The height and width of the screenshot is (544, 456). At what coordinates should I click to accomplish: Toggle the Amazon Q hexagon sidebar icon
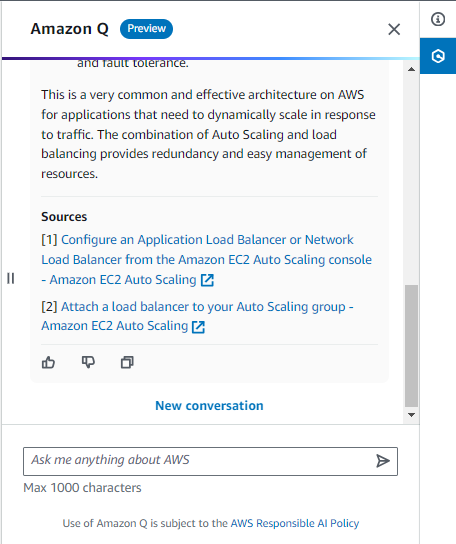coord(438,56)
